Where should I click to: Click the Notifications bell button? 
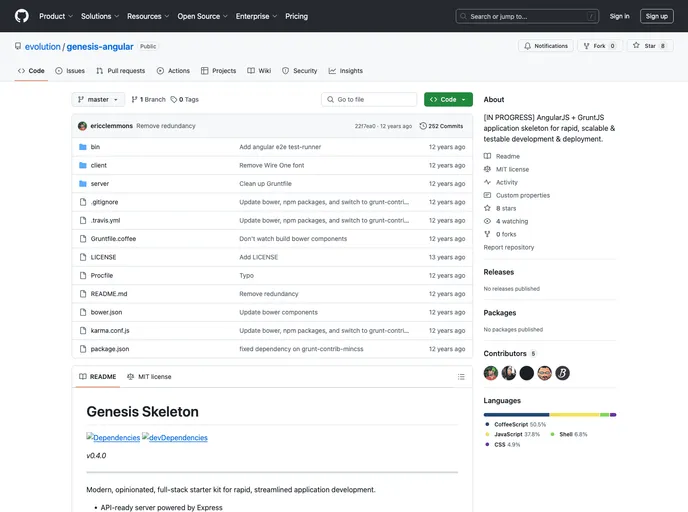(x=545, y=46)
